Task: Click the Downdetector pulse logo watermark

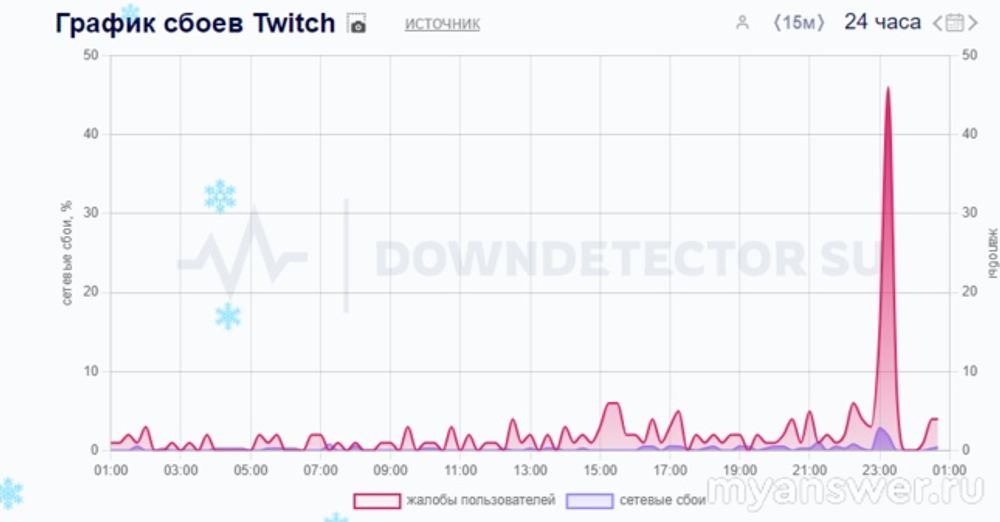Action: click(243, 258)
